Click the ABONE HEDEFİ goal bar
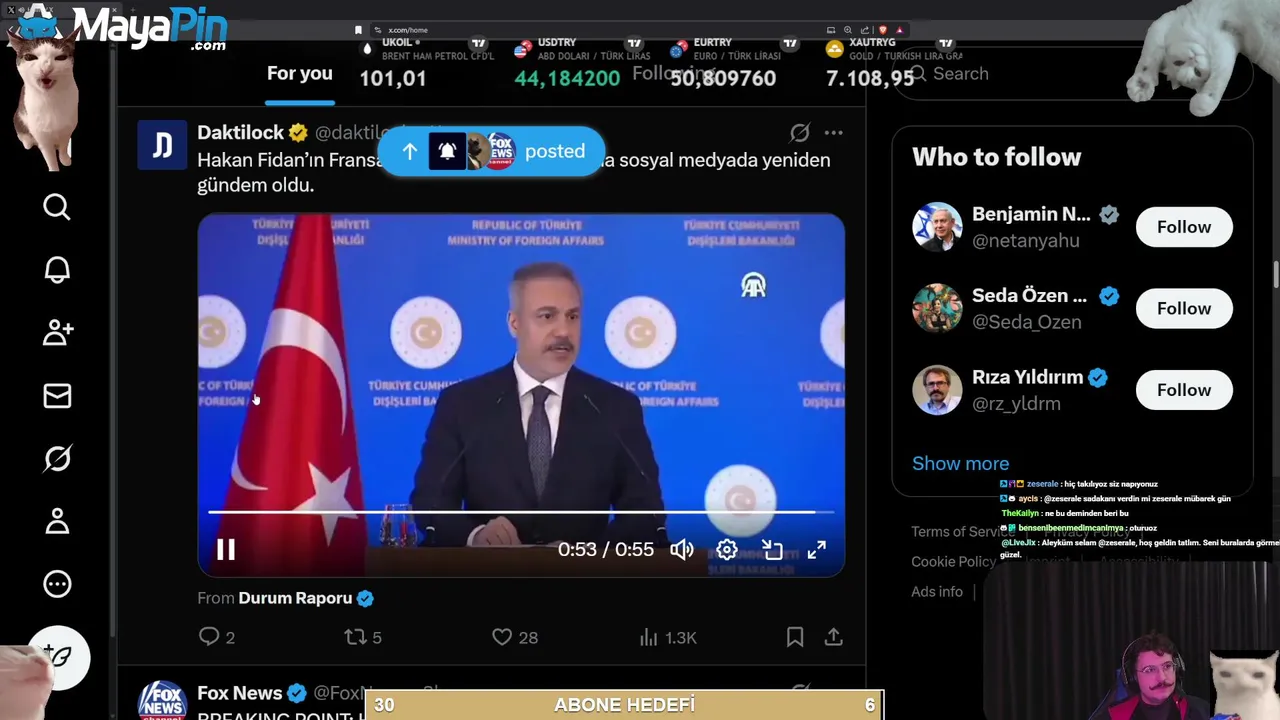The width and height of the screenshot is (1280, 720). pos(625,705)
